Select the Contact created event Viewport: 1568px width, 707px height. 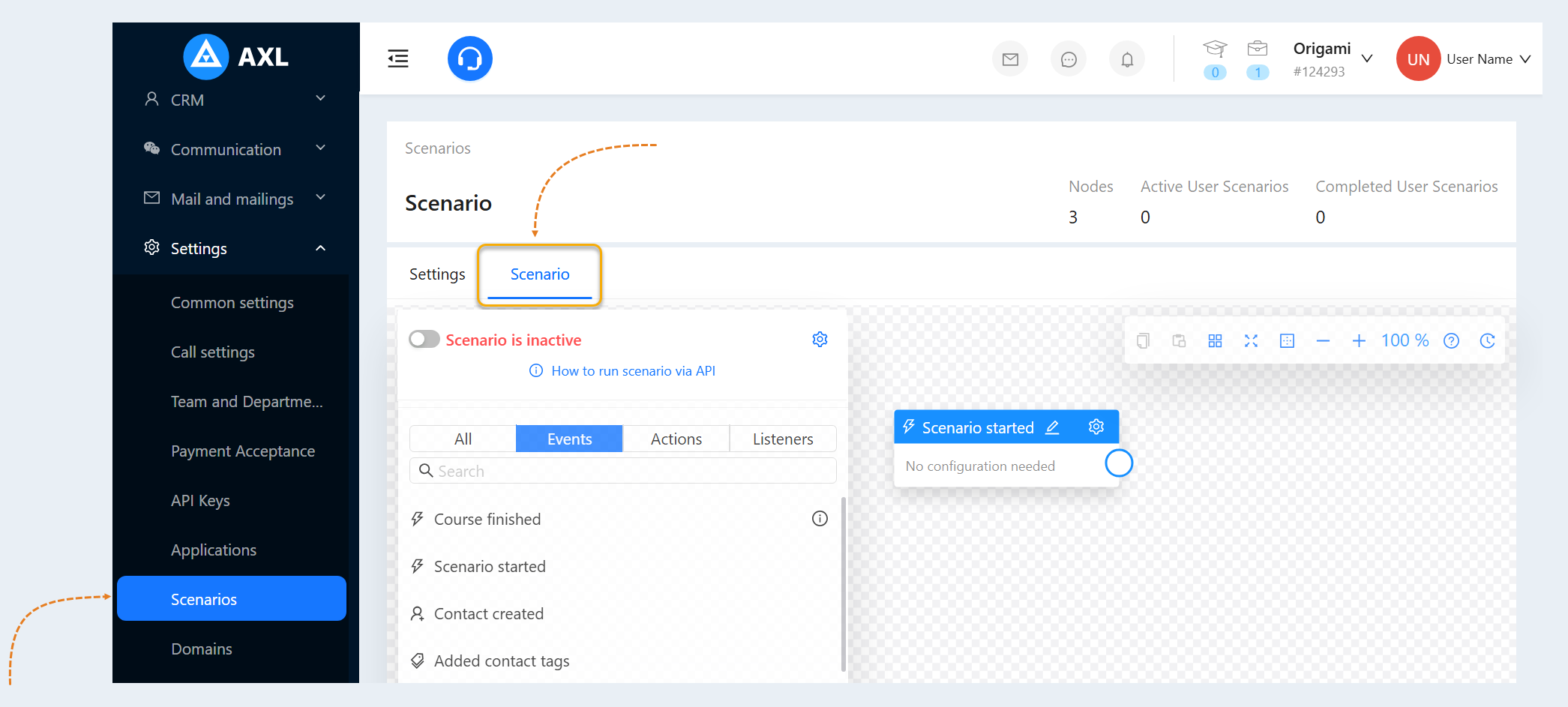[x=489, y=613]
